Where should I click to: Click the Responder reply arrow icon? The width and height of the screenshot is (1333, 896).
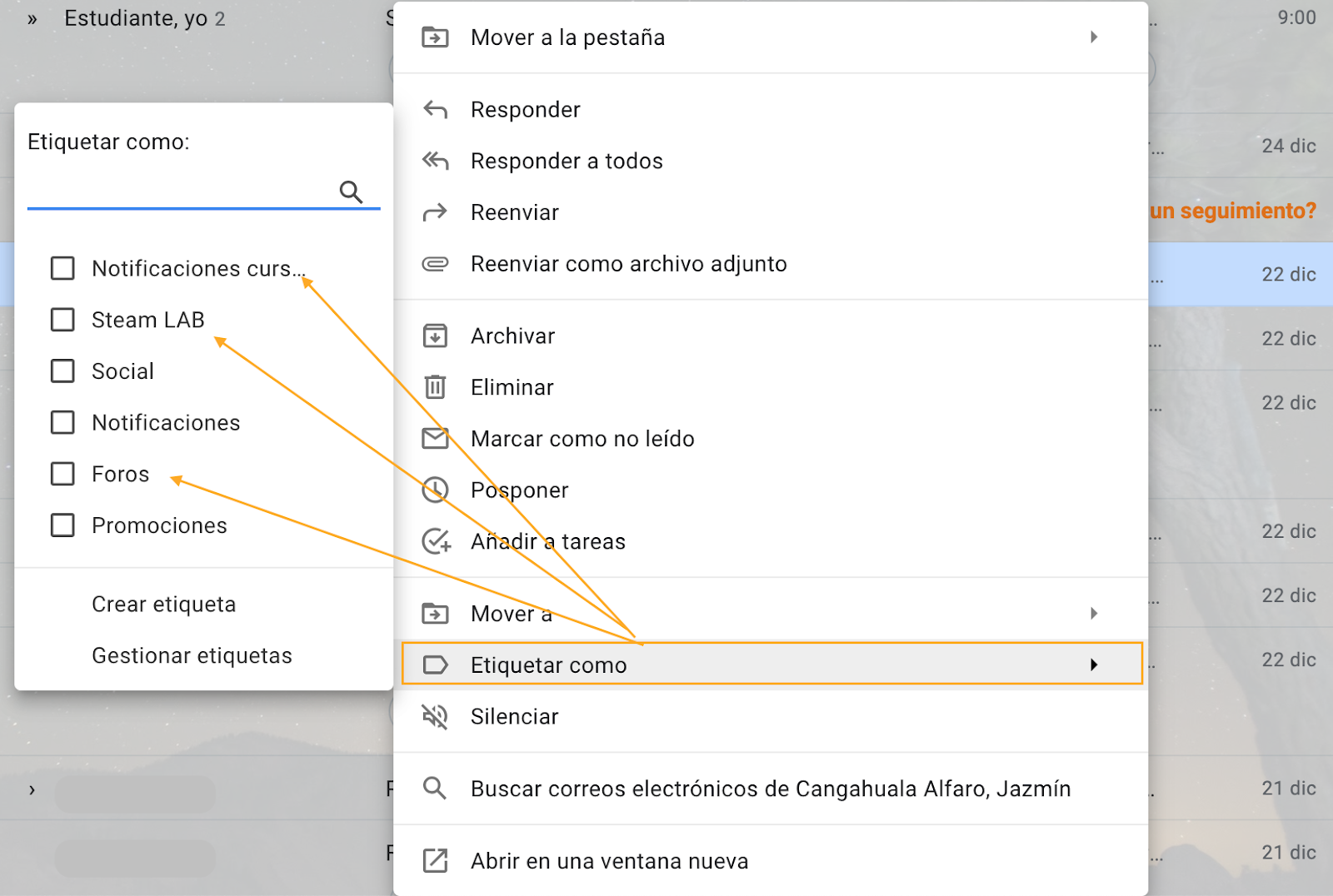click(x=435, y=110)
